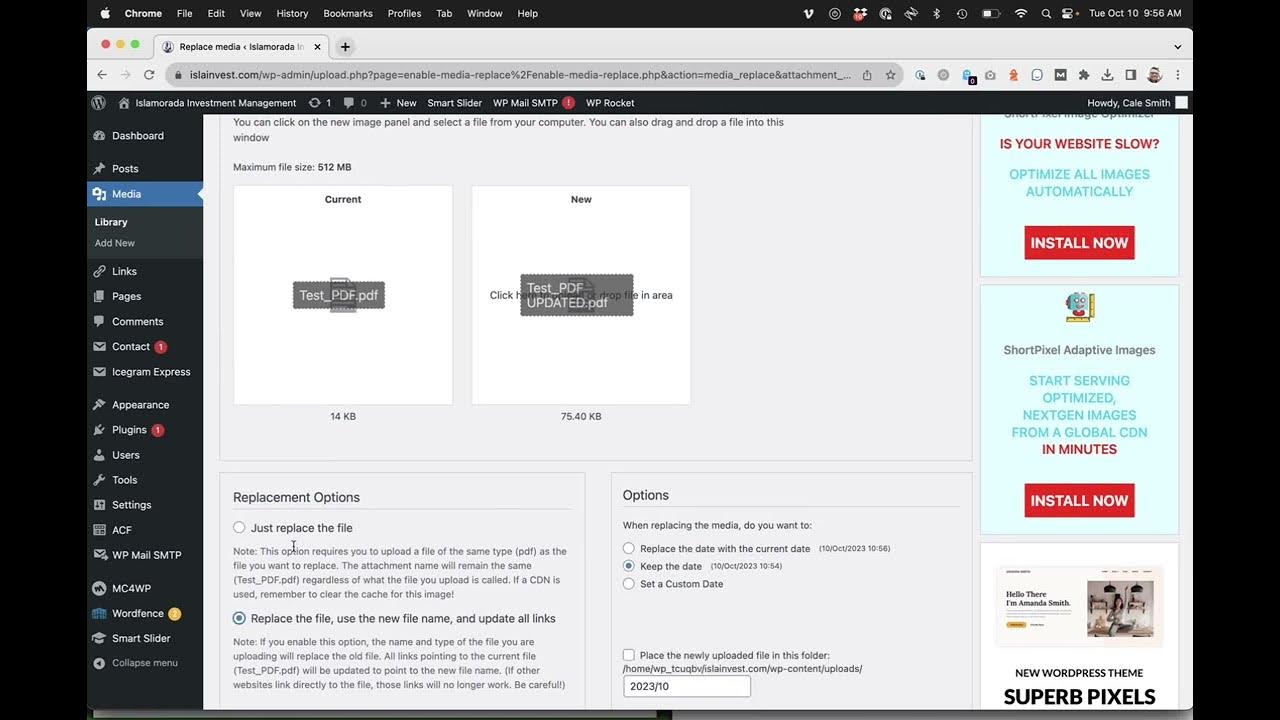Open the View menu
The height and width of the screenshot is (720, 1280).
[x=250, y=14]
